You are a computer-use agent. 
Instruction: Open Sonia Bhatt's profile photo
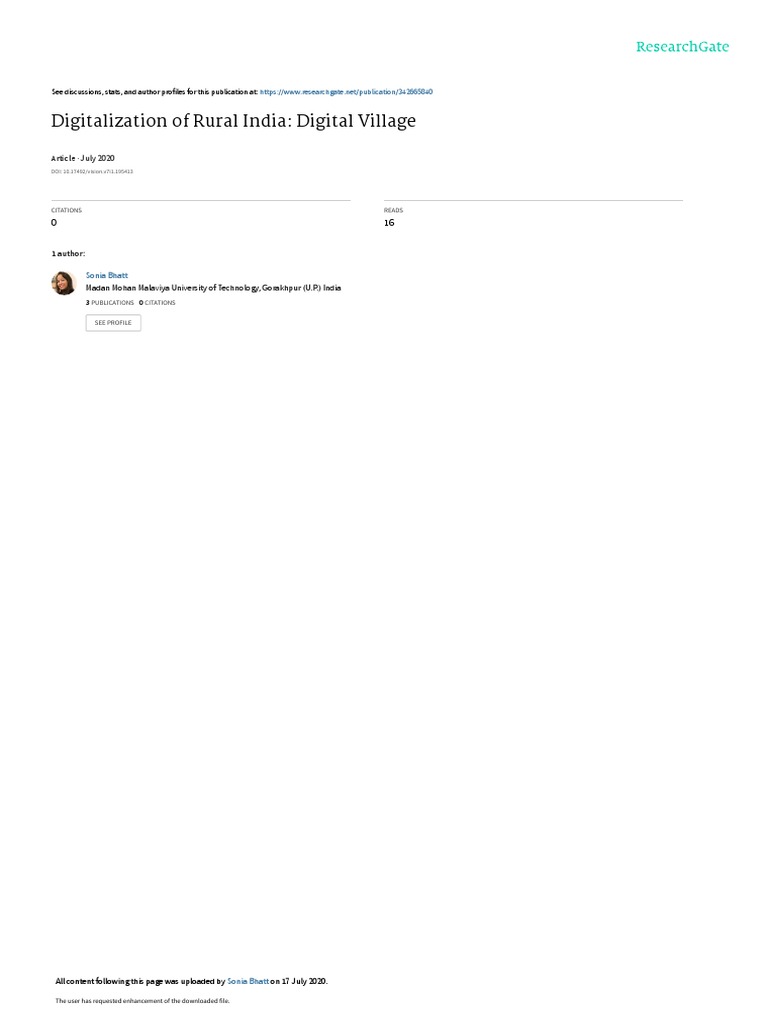click(x=64, y=283)
